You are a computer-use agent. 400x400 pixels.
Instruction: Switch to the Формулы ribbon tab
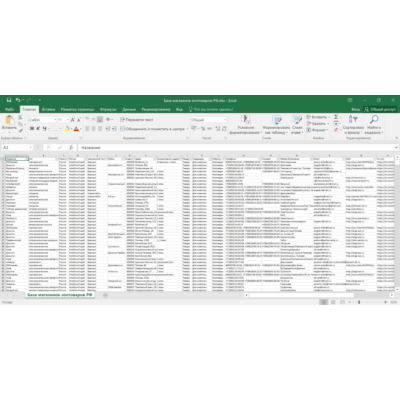tap(108, 109)
